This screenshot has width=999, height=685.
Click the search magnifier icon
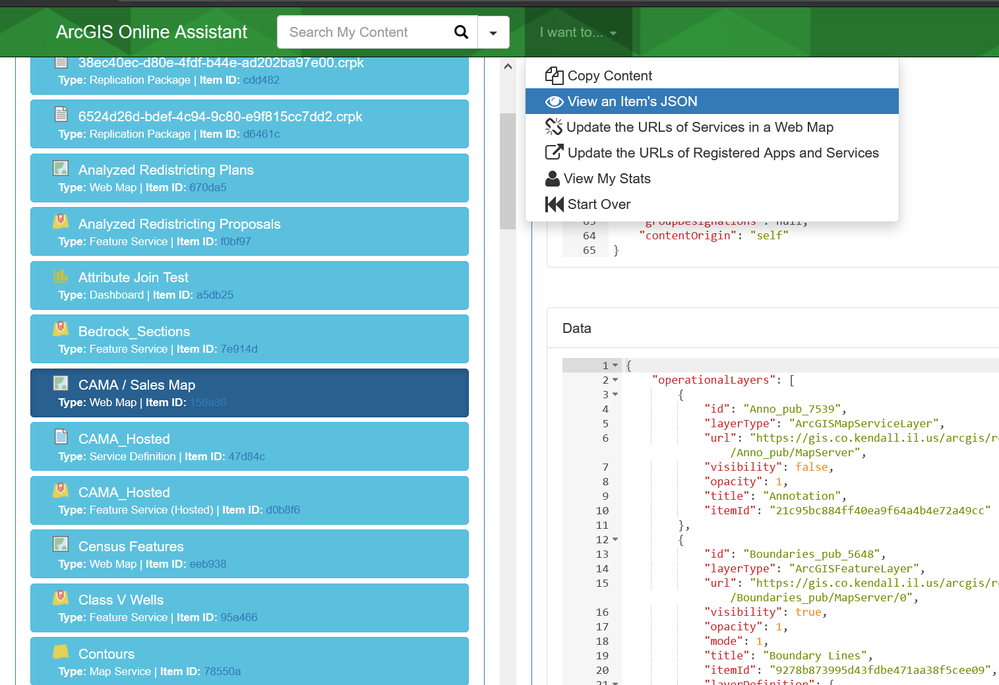[x=461, y=32]
